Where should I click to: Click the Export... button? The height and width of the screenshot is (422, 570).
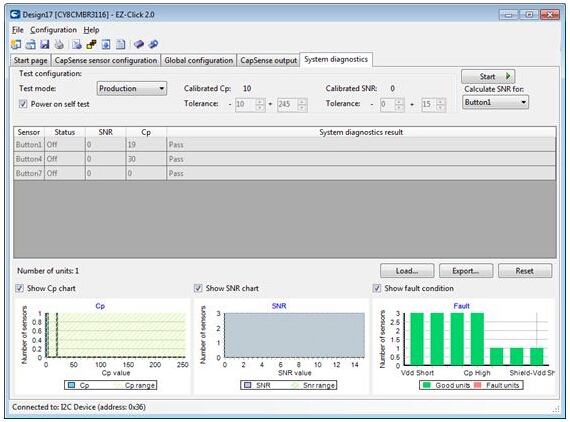(x=466, y=271)
